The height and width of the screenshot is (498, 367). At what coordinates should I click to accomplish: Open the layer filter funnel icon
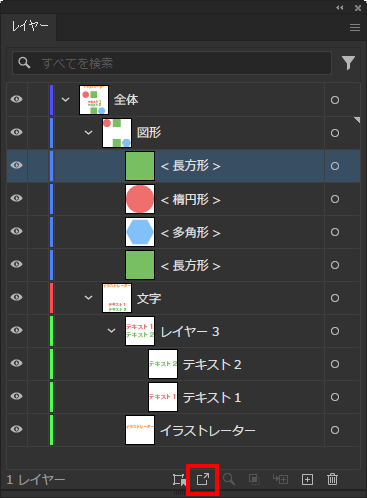(x=348, y=63)
